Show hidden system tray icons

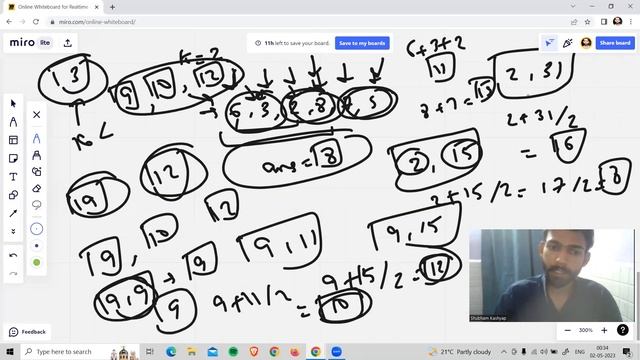coord(504,351)
